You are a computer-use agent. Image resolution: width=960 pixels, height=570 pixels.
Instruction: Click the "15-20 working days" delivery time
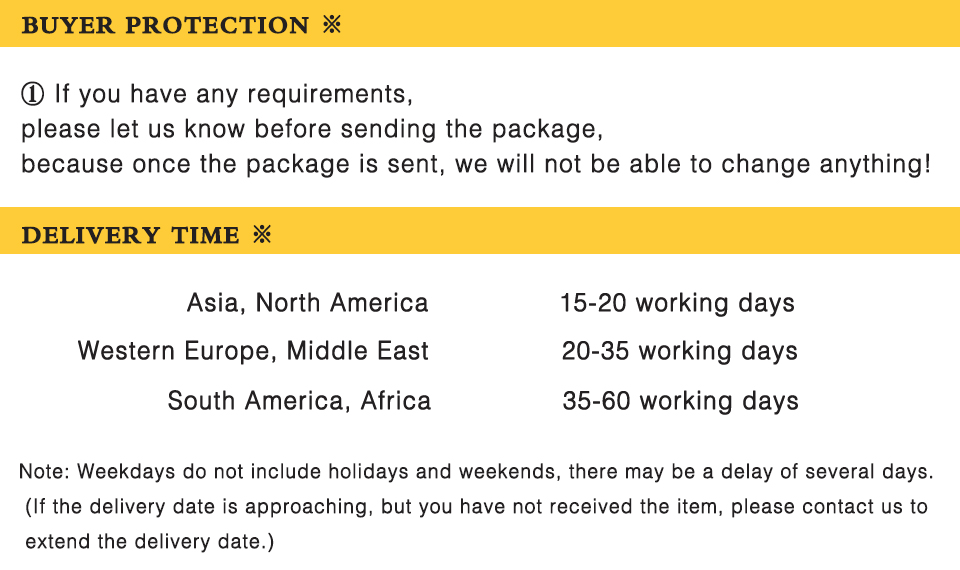(677, 303)
